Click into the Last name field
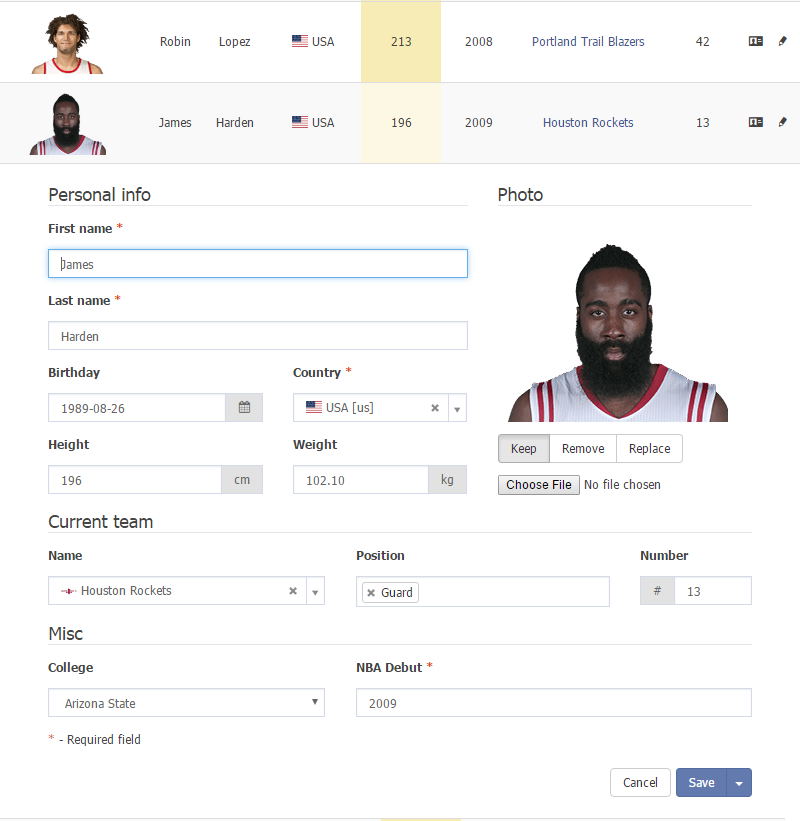Image resolution: width=800 pixels, height=821 pixels. [x=258, y=336]
